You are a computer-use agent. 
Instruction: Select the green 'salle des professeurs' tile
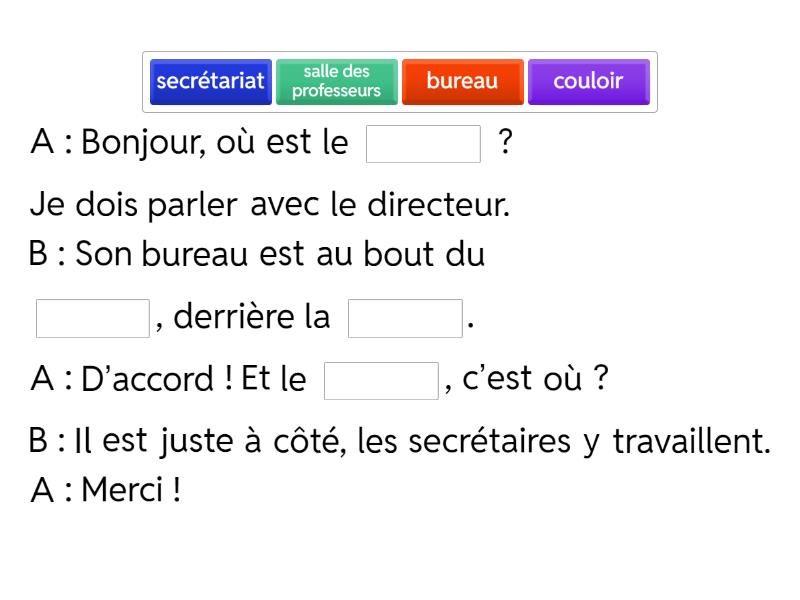(336, 82)
